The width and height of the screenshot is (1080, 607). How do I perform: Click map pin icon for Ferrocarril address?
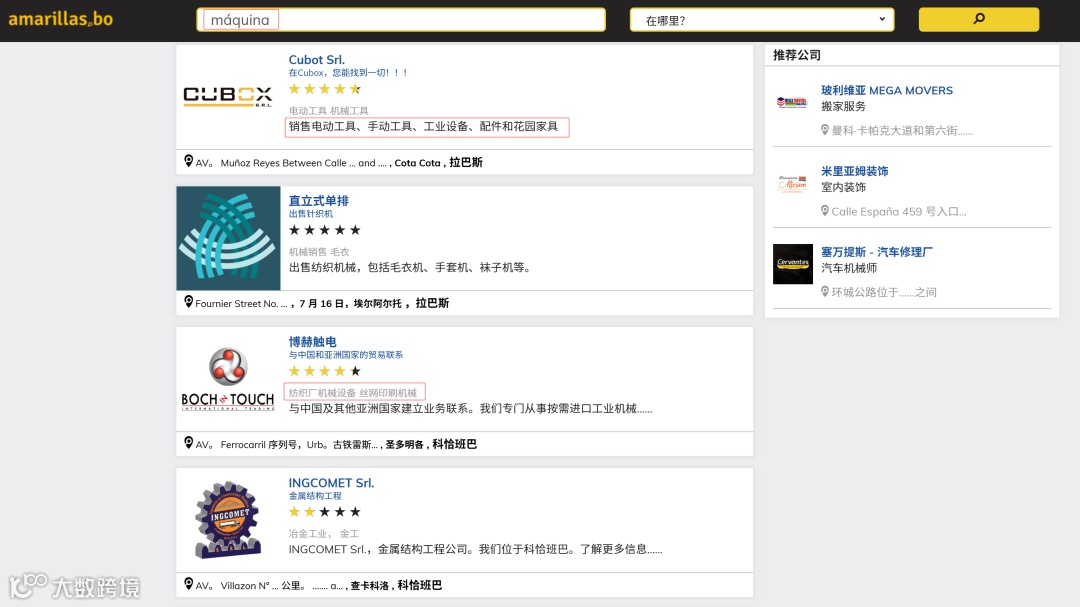[188, 443]
